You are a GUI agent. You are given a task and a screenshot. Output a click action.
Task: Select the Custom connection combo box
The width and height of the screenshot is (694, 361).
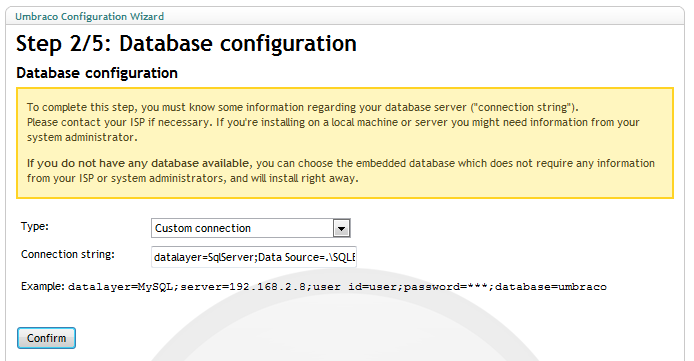[x=251, y=228]
